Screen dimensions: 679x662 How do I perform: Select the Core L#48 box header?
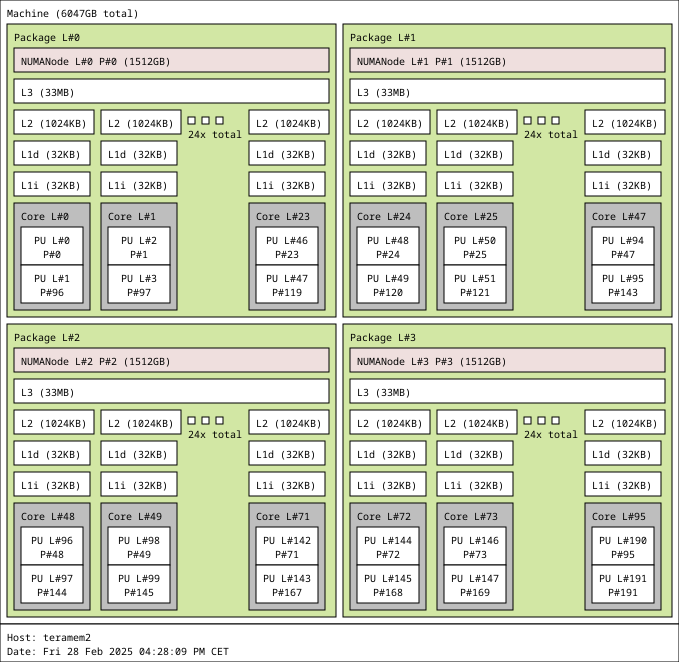pos(48,516)
